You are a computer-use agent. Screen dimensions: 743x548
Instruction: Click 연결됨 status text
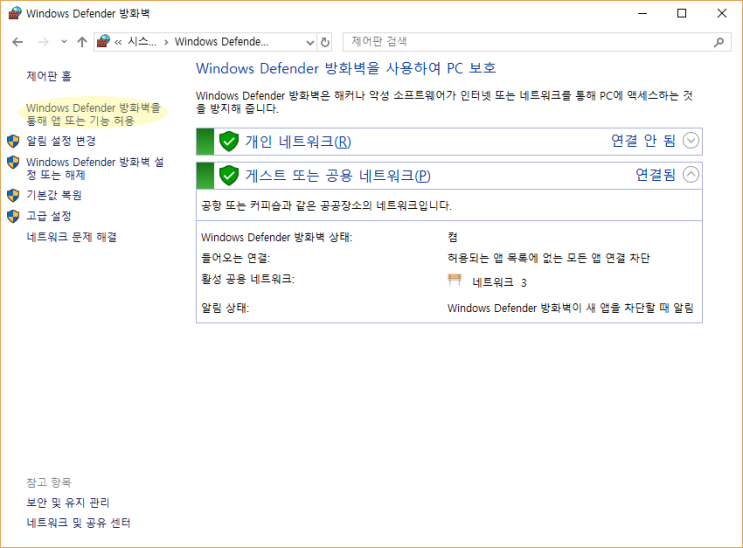[x=655, y=174]
